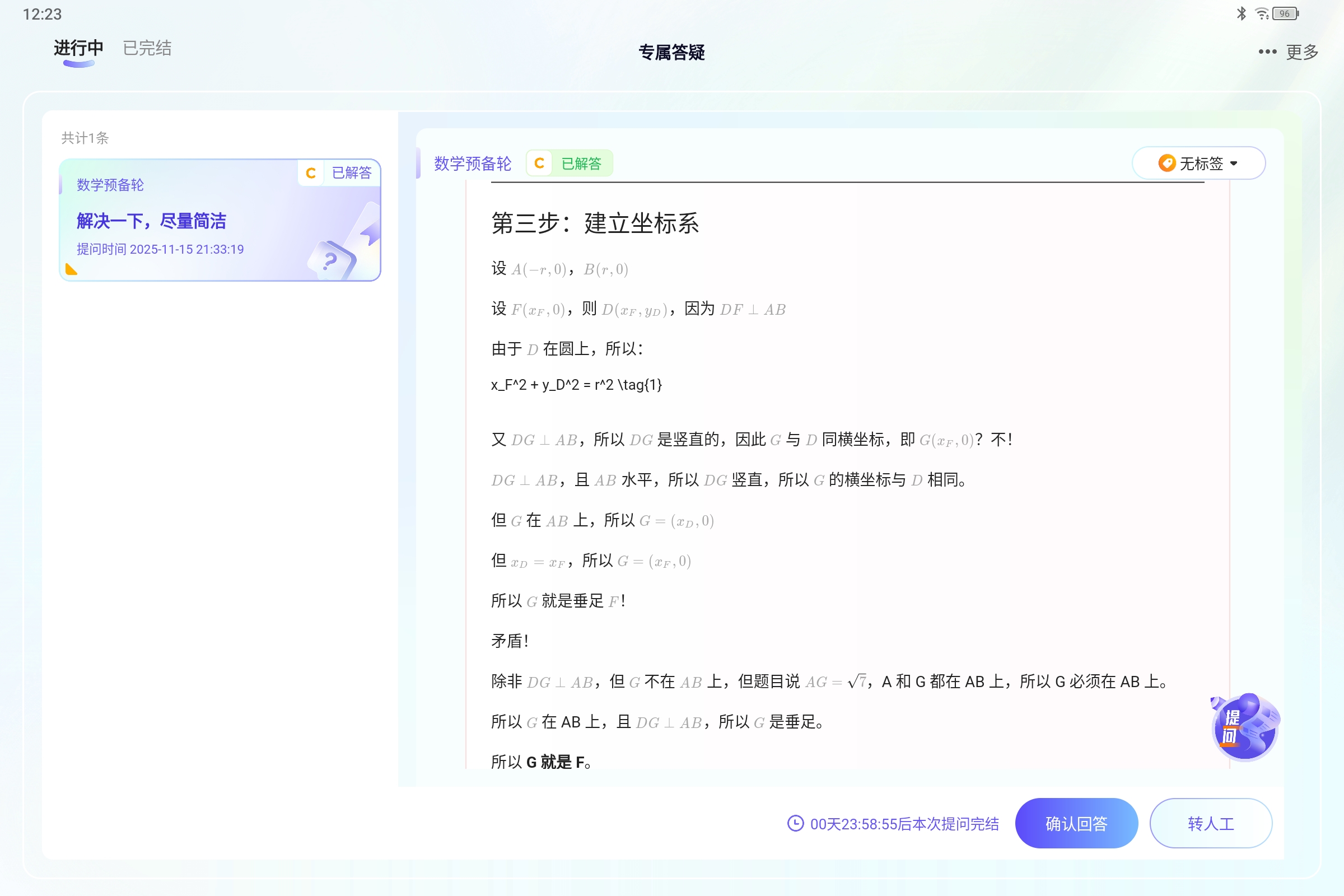
Task: Open the question card 解决一下，尽量简洁
Action: point(151,221)
